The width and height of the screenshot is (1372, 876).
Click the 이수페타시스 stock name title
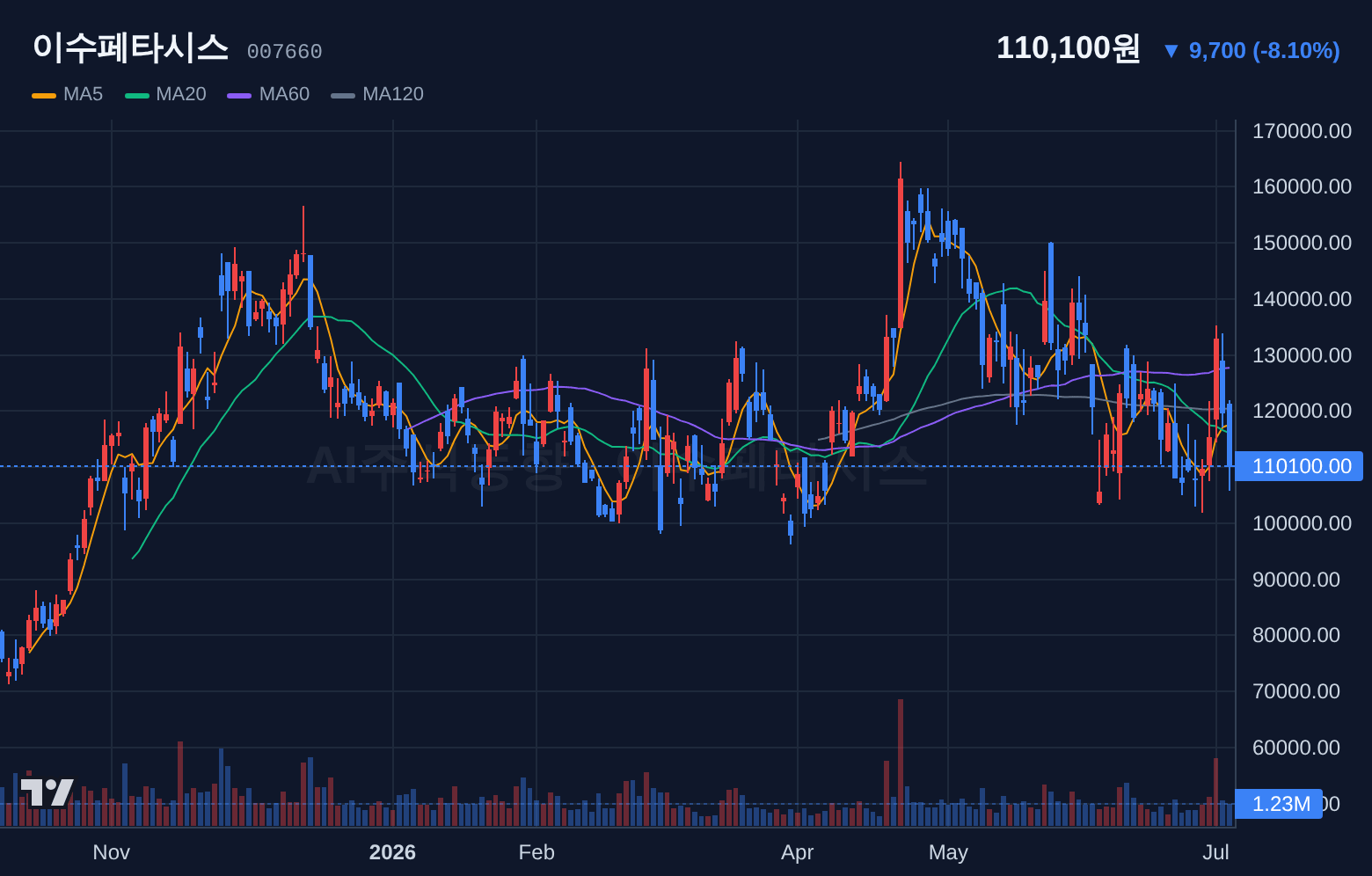[x=130, y=47]
